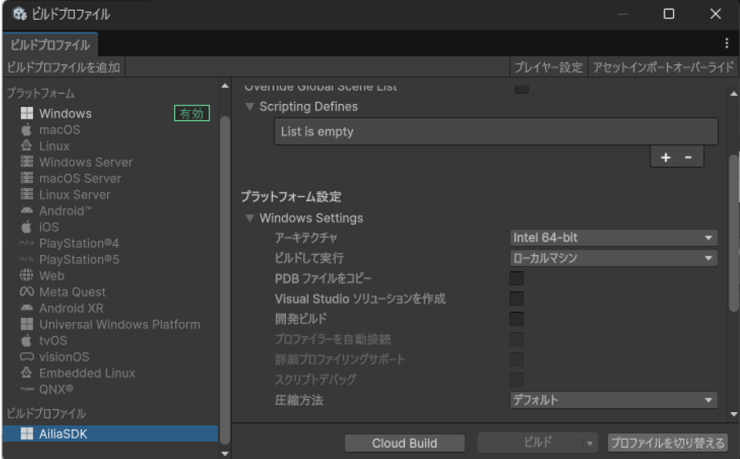The image size is (740, 459).
Task: Open the アーキテクチャ Intel 64-bit dropdown
Action: pos(614,238)
